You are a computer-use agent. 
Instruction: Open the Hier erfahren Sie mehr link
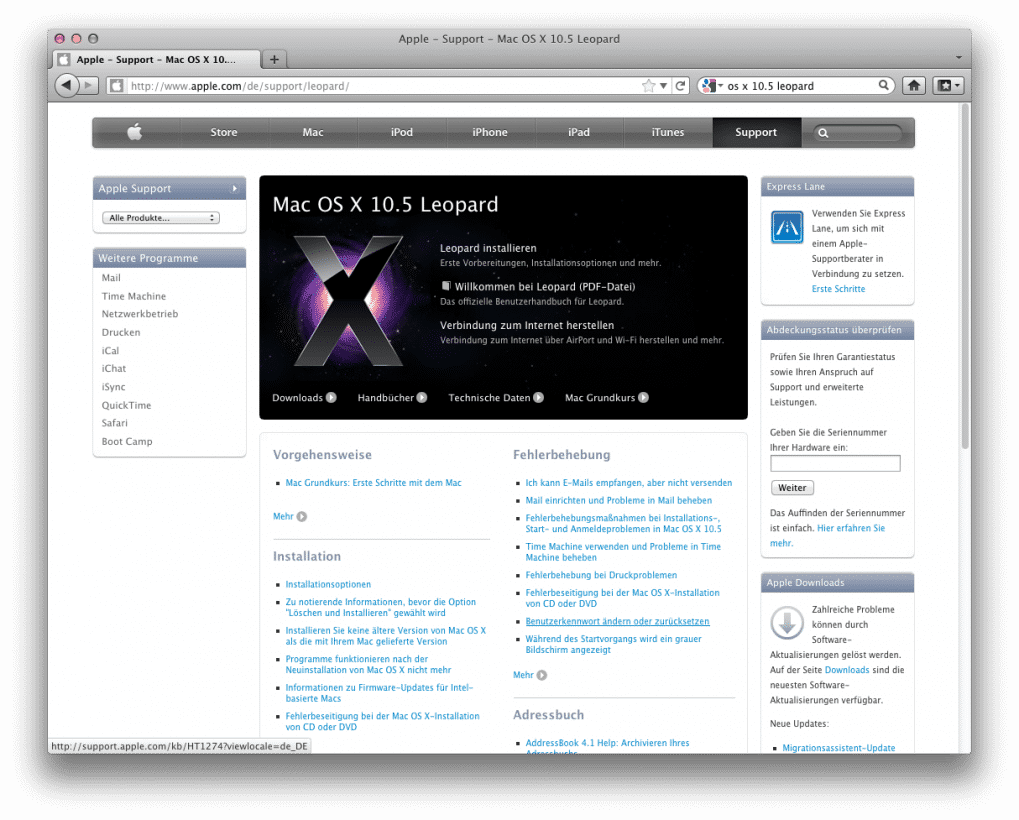pos(851,528)
